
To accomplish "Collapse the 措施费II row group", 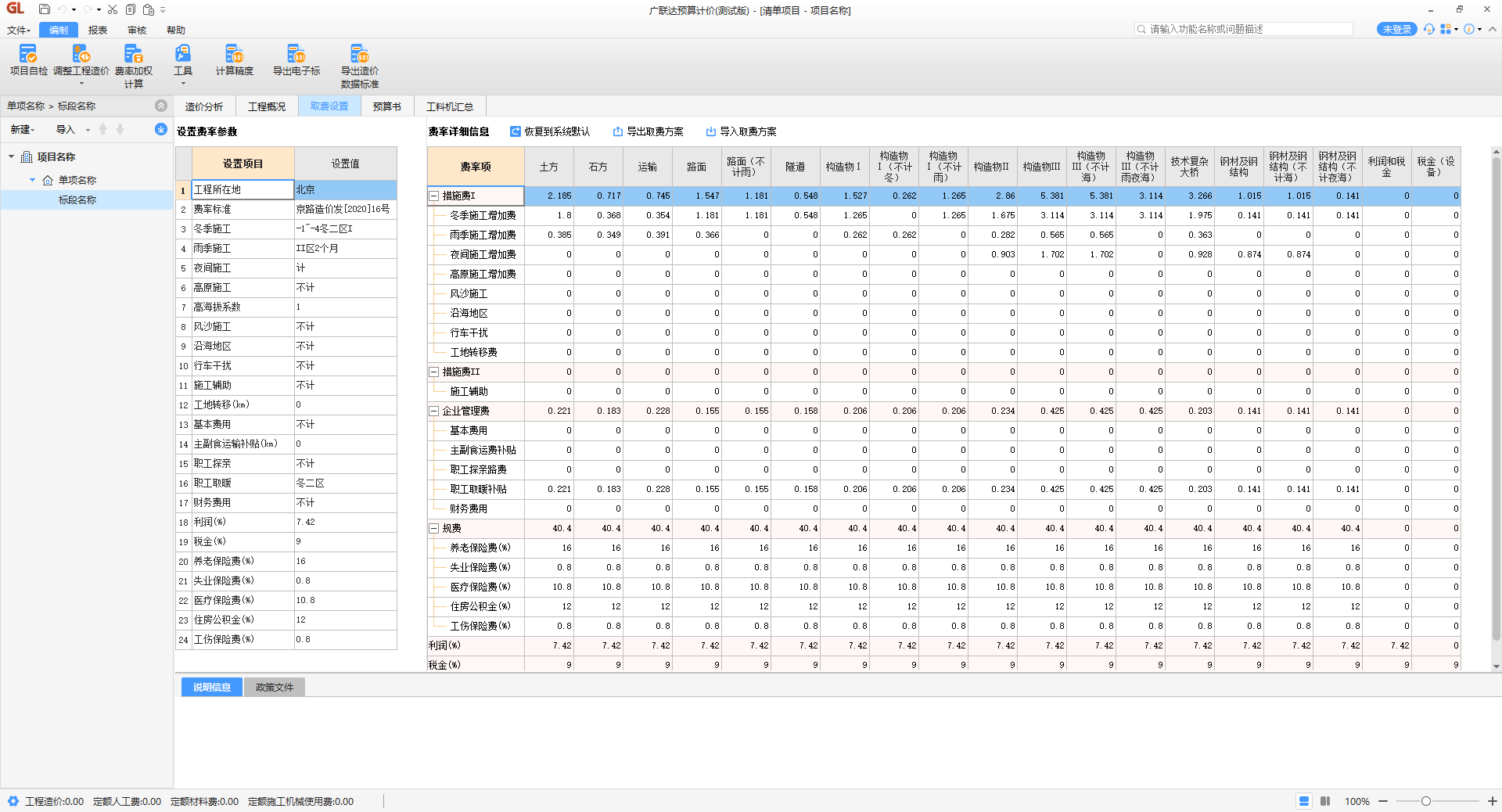I will click(434, 372).
